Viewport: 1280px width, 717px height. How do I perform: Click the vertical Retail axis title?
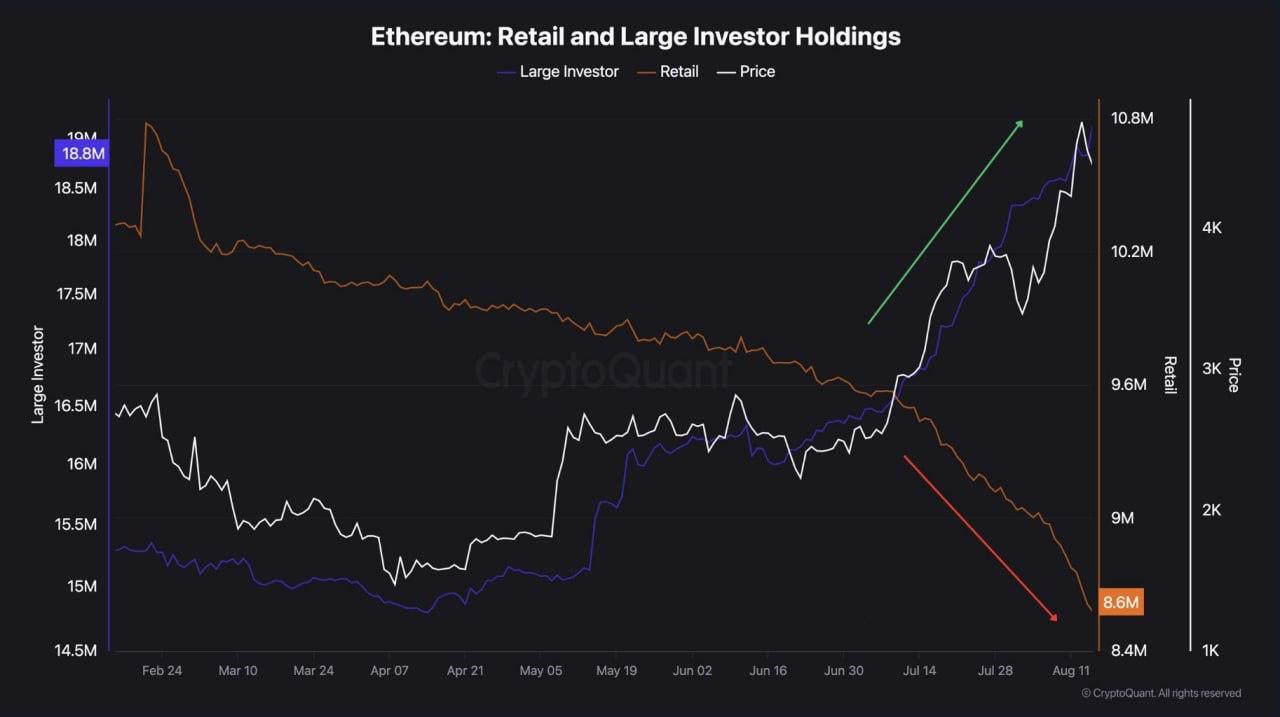pyautogui.click(x=1169, y=375)
